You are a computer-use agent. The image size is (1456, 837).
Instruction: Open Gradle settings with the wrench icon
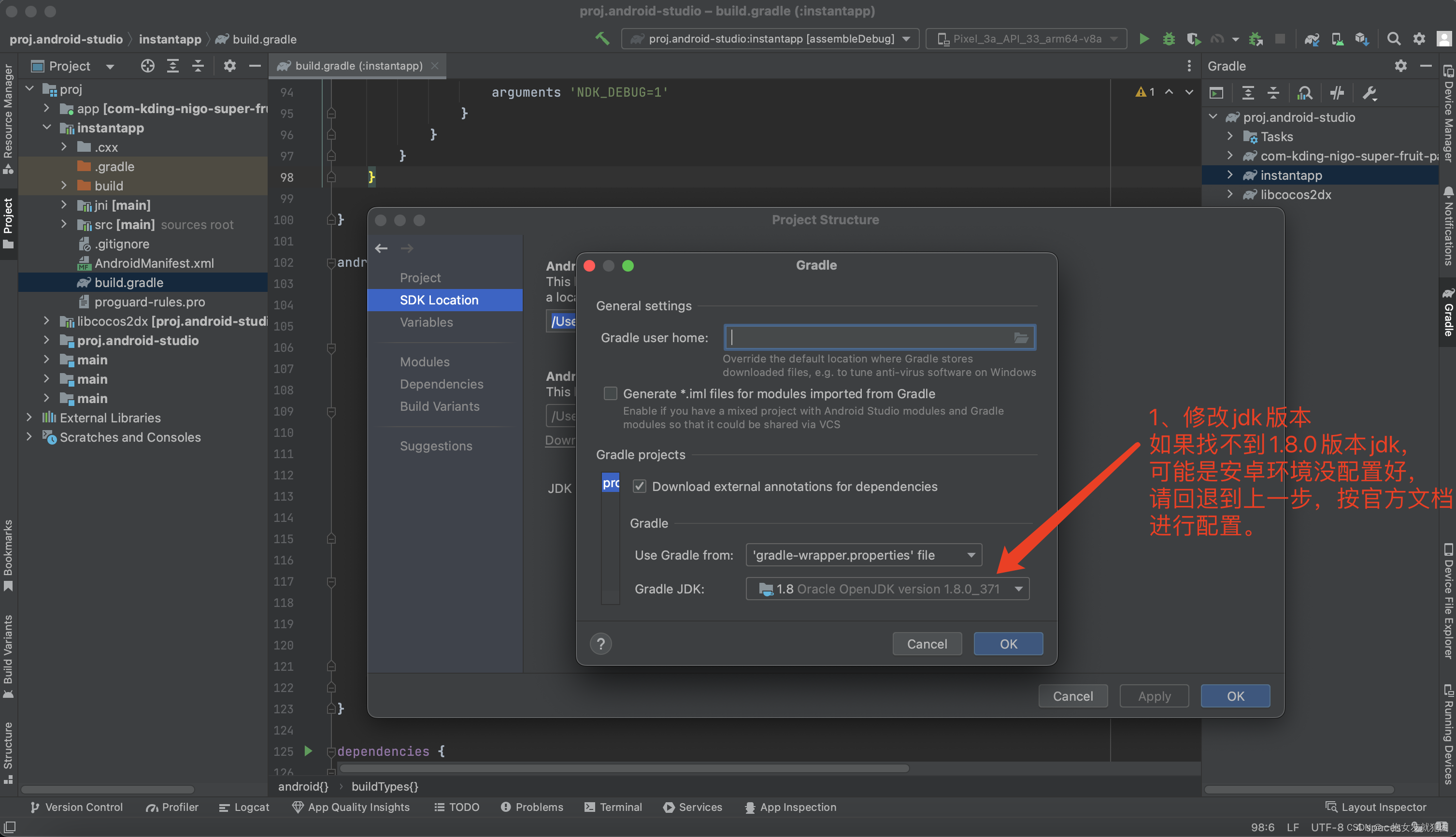point(1371,93)
